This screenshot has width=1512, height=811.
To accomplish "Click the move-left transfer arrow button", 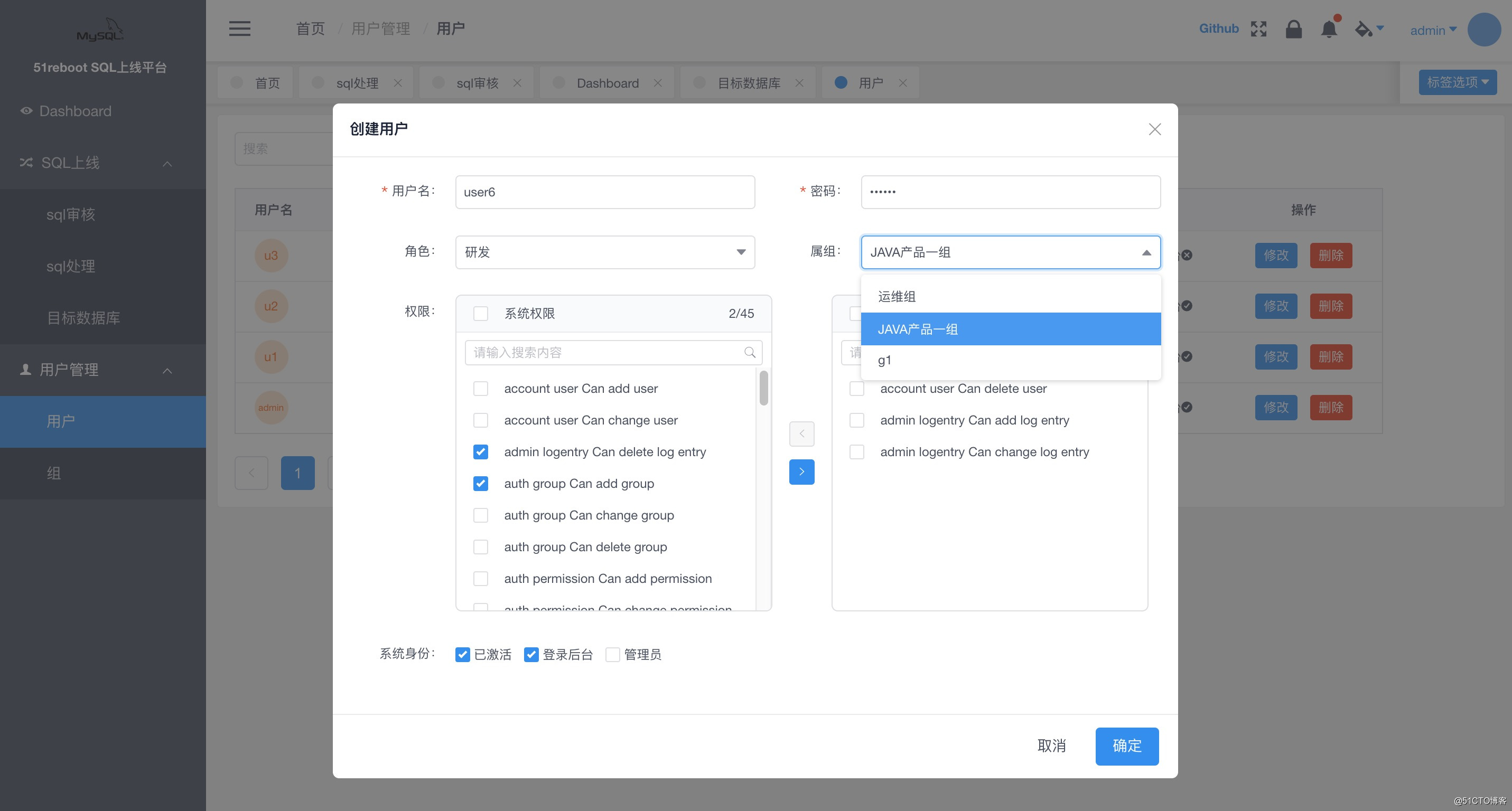I will tap(802, 434).
